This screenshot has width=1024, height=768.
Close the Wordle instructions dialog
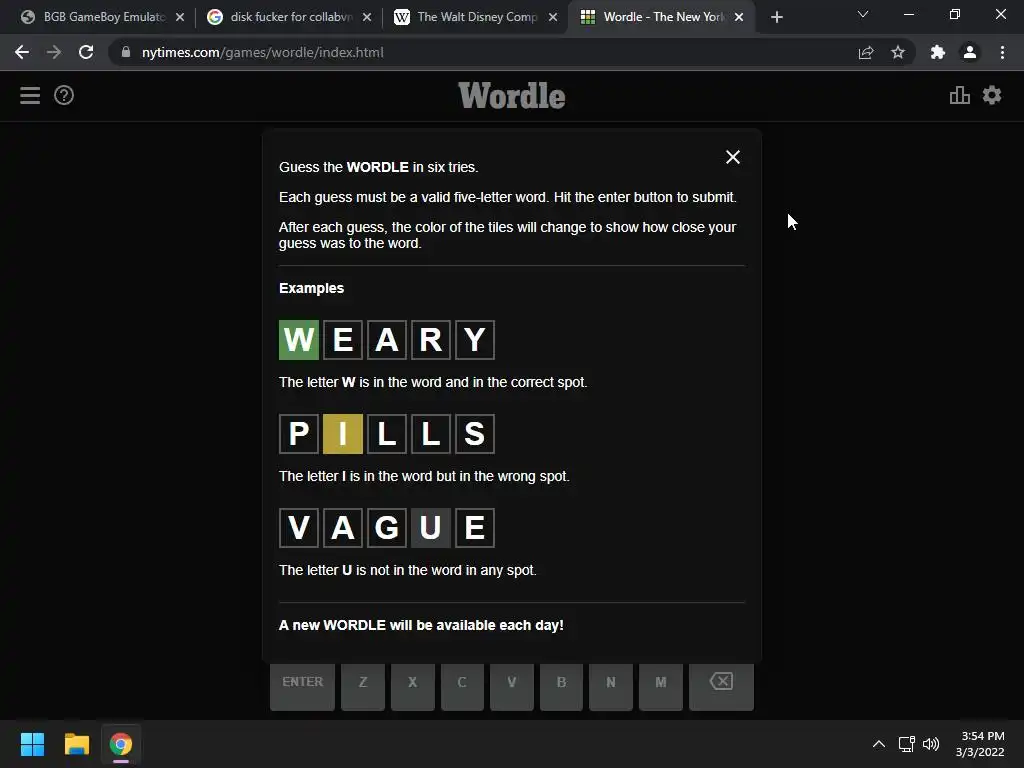pyautogui.click(x=733, y=157)
